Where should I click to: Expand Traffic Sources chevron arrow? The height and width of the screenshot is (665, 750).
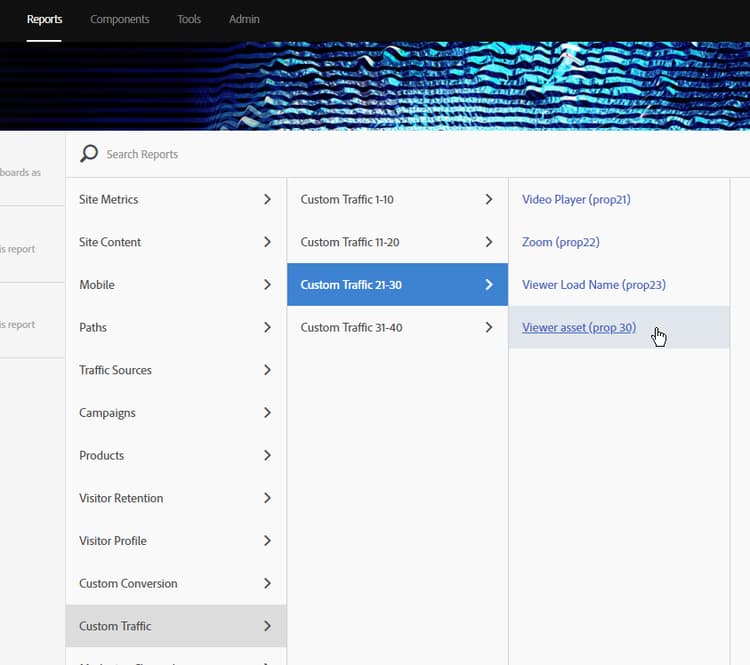coord(267,370)
